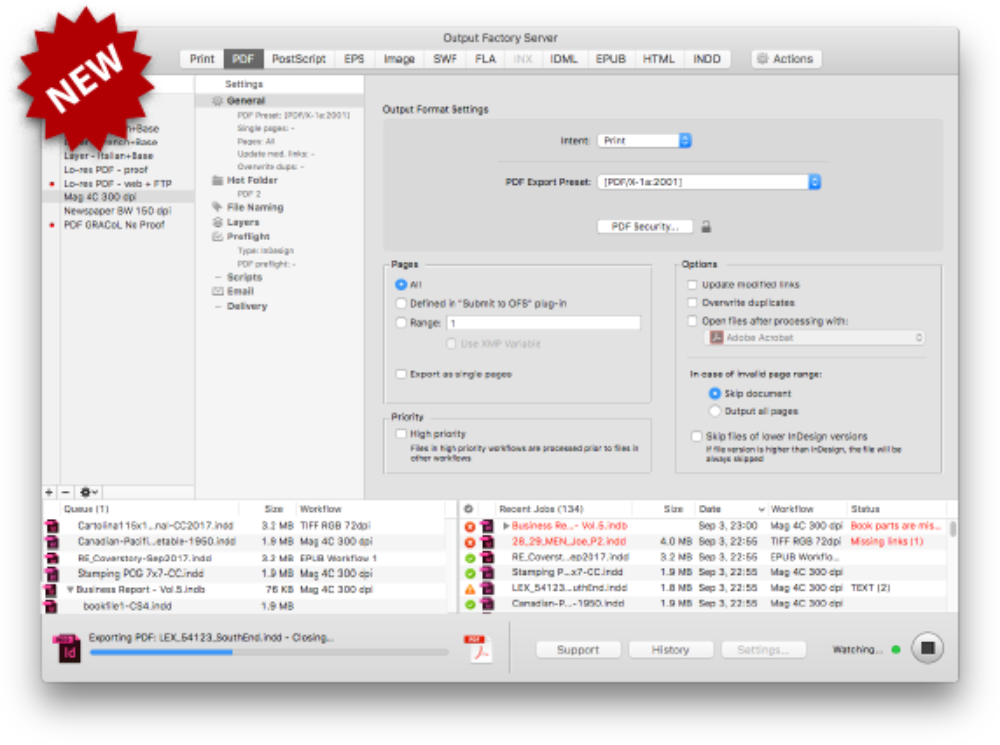This screenshot has width=1000, height=745.
Task: Select the Output all pages radio button
Action: point(715,411)
